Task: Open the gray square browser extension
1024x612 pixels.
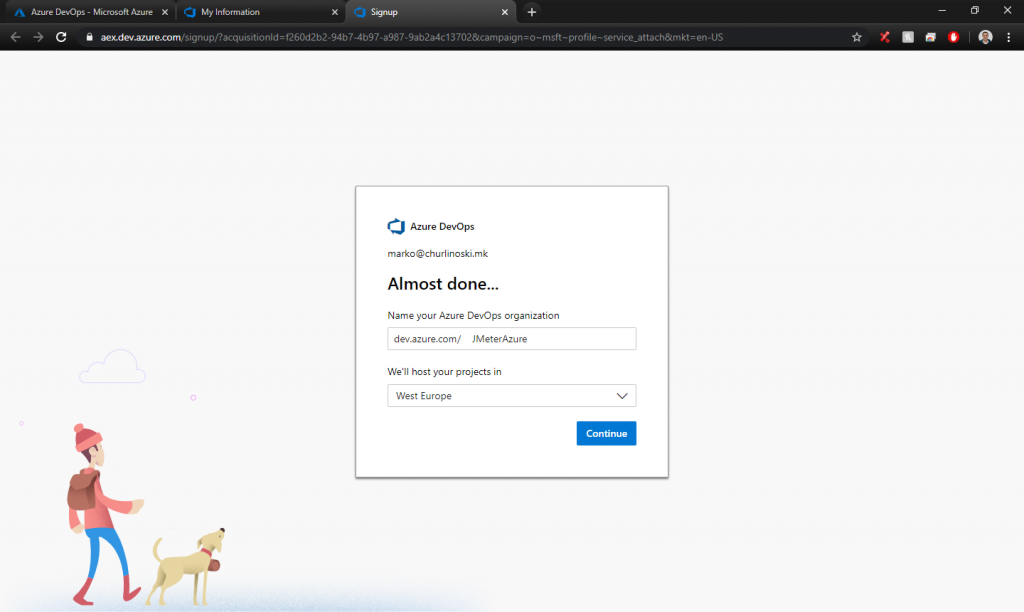Action: 907,37
